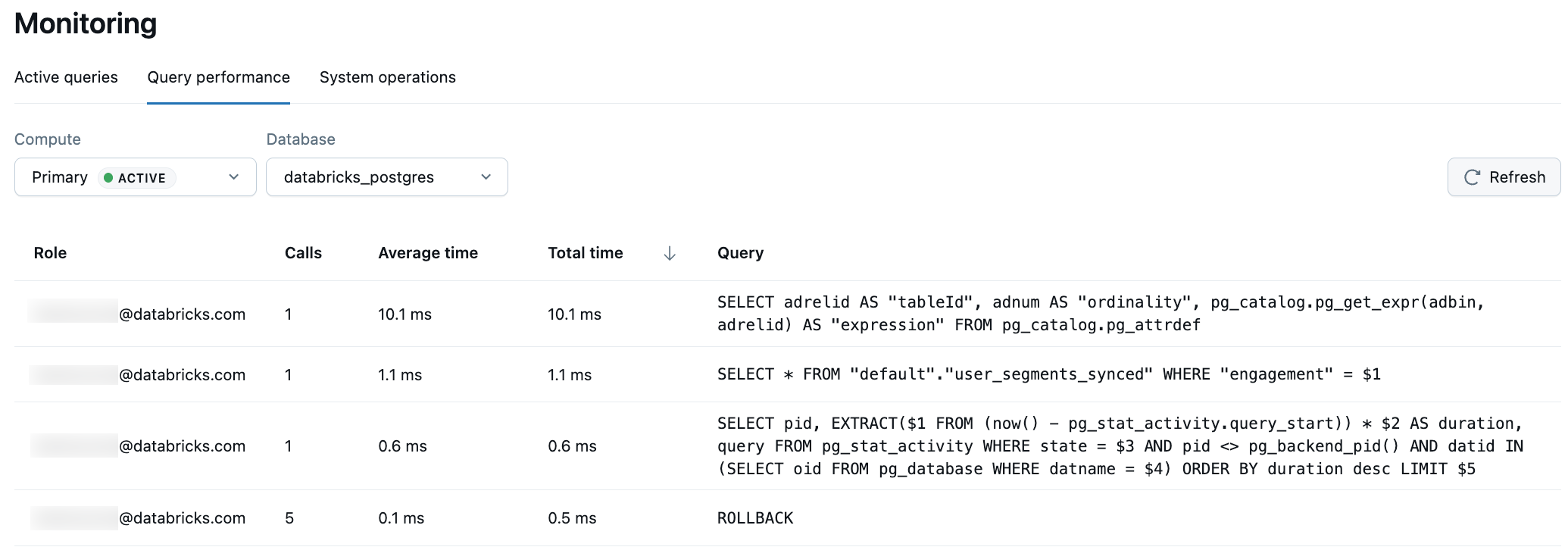Click the pg_attrdef SELECT query text
The width and height of the screenshot is (1568, 547).
[x=1098, y=314]
